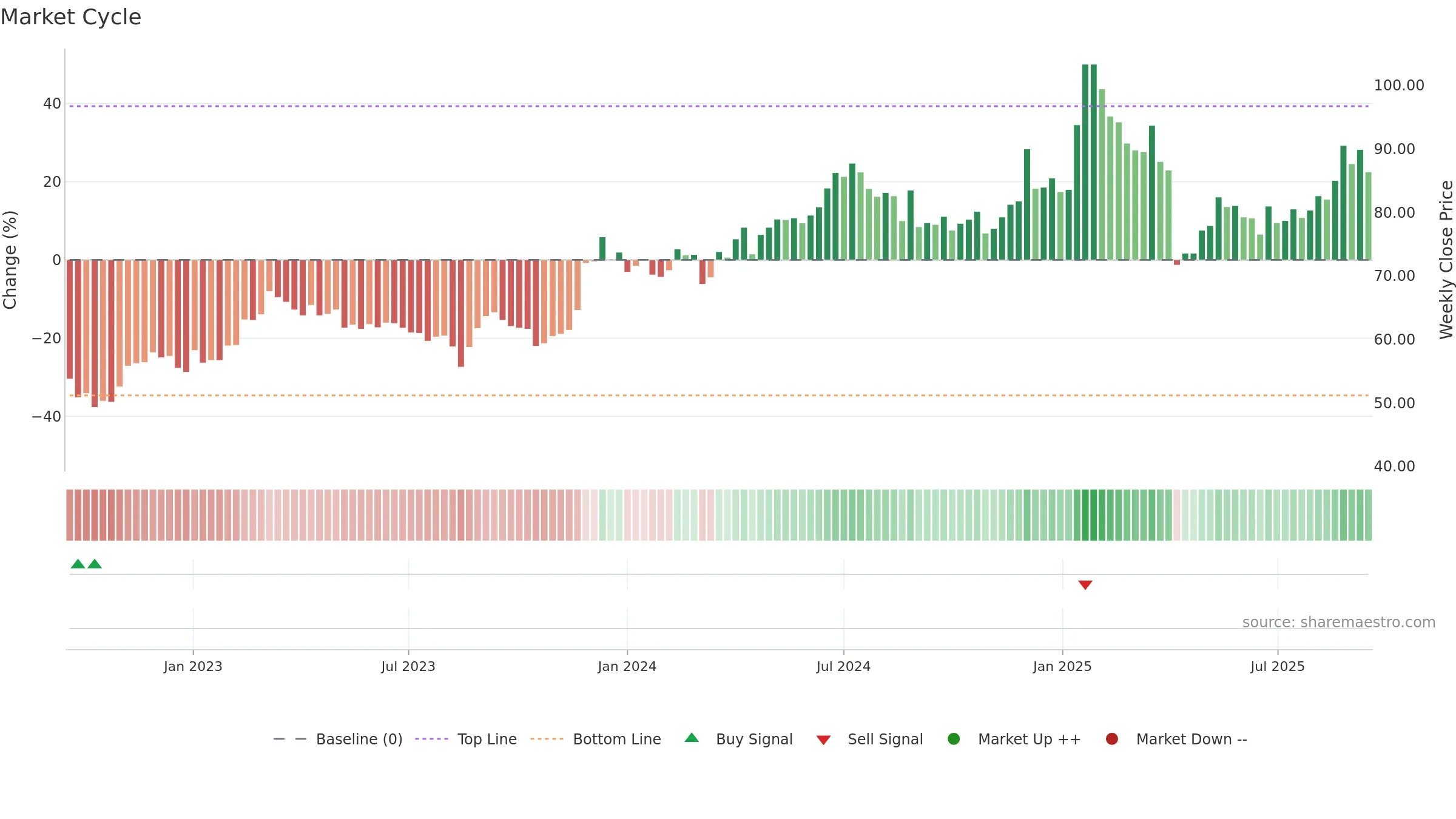
Task: Click the 80.00 price axis label
Action: pyautogui.click(x=1394, y=212)
